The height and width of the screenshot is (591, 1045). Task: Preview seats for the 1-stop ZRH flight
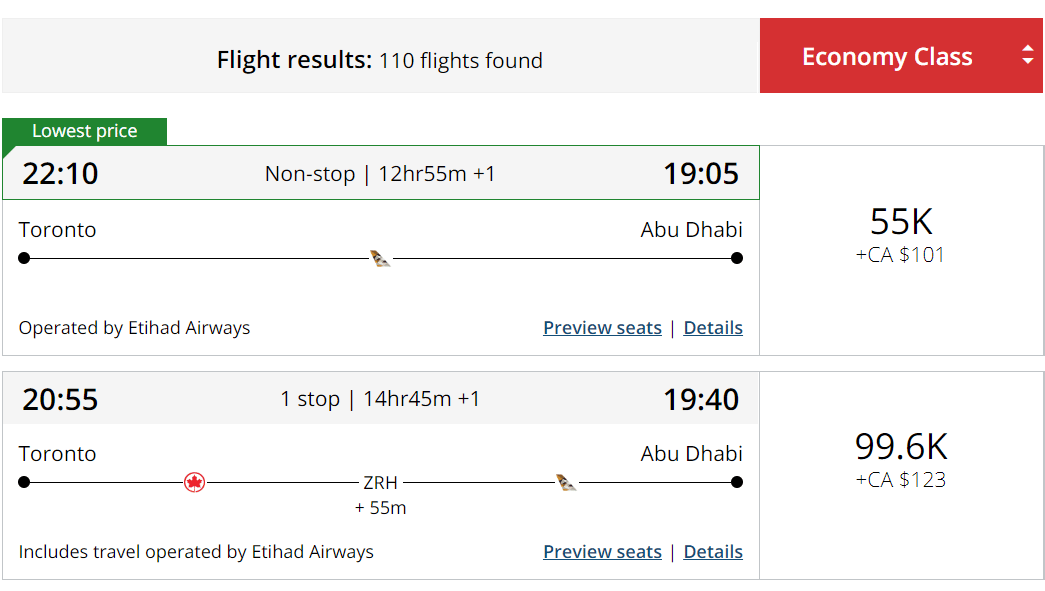(x=602, y=552)
